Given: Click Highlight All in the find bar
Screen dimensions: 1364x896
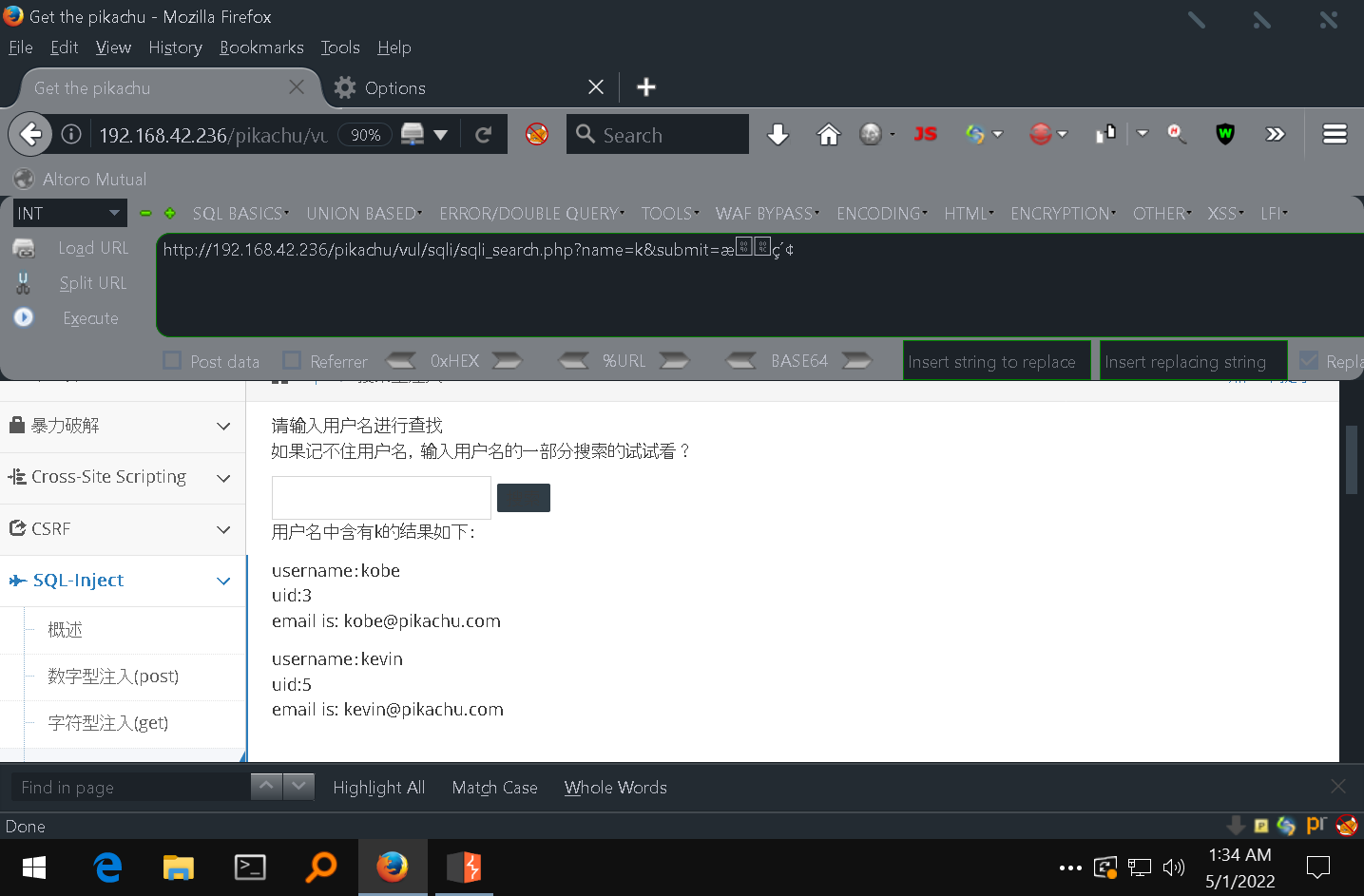Looking at the screenshot, I should pos(378,787).
